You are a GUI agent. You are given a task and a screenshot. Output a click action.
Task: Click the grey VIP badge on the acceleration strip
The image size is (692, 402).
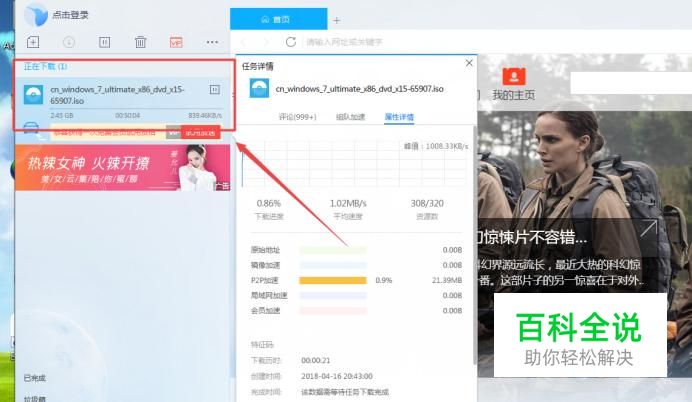coord(173,132)
